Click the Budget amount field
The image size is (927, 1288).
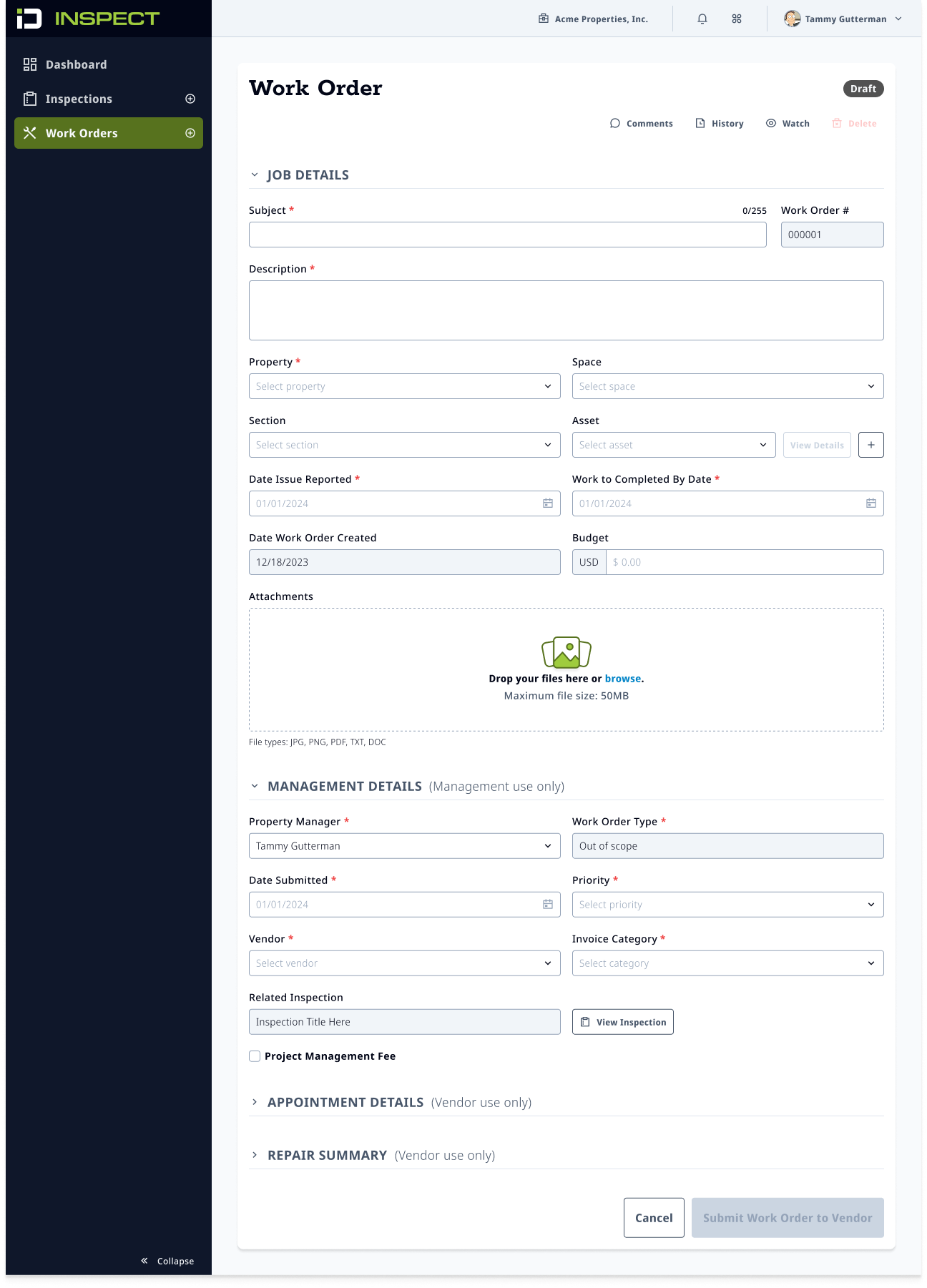(745, 562)
